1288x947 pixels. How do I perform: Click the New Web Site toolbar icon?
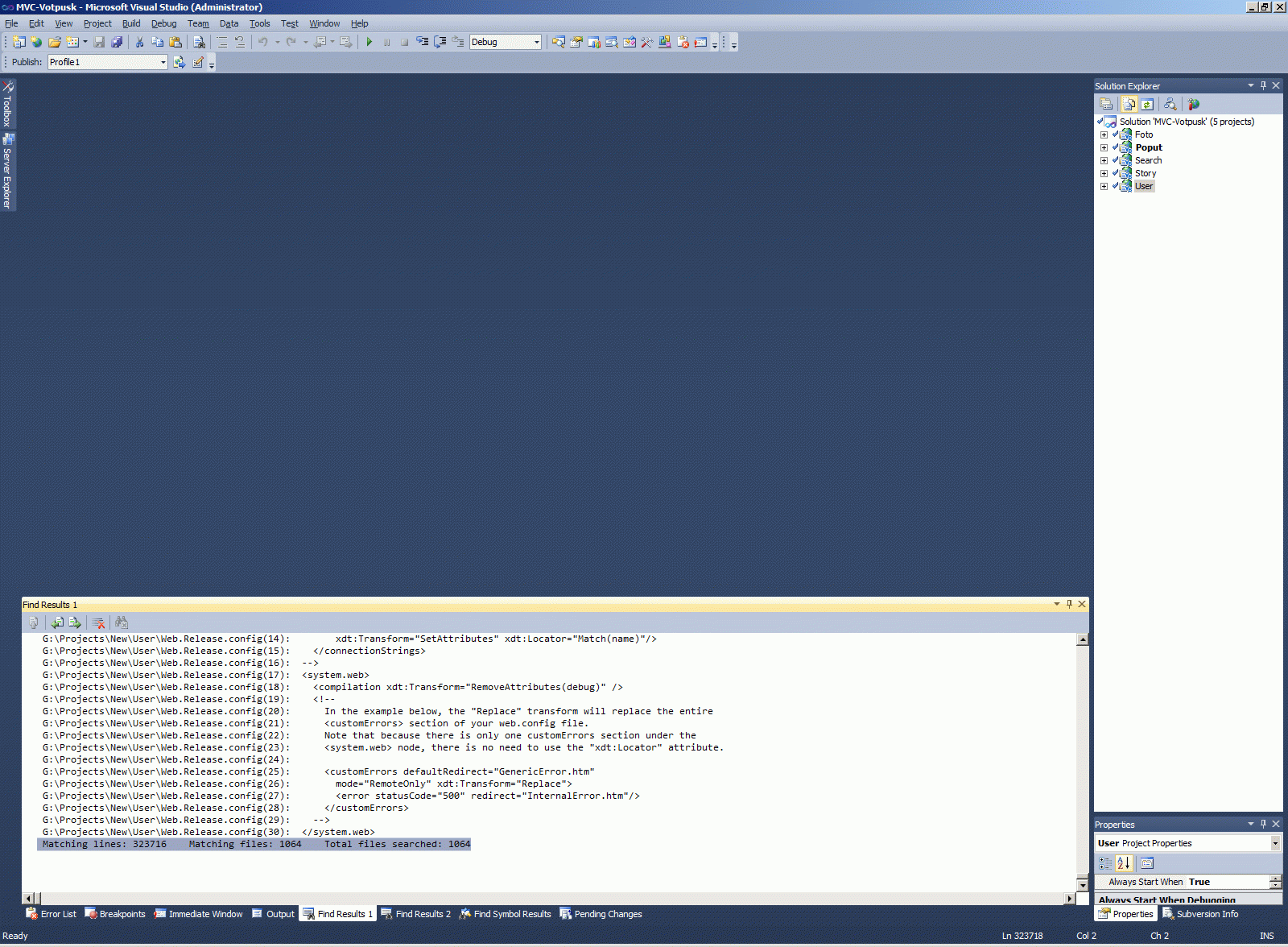[36, 42]
